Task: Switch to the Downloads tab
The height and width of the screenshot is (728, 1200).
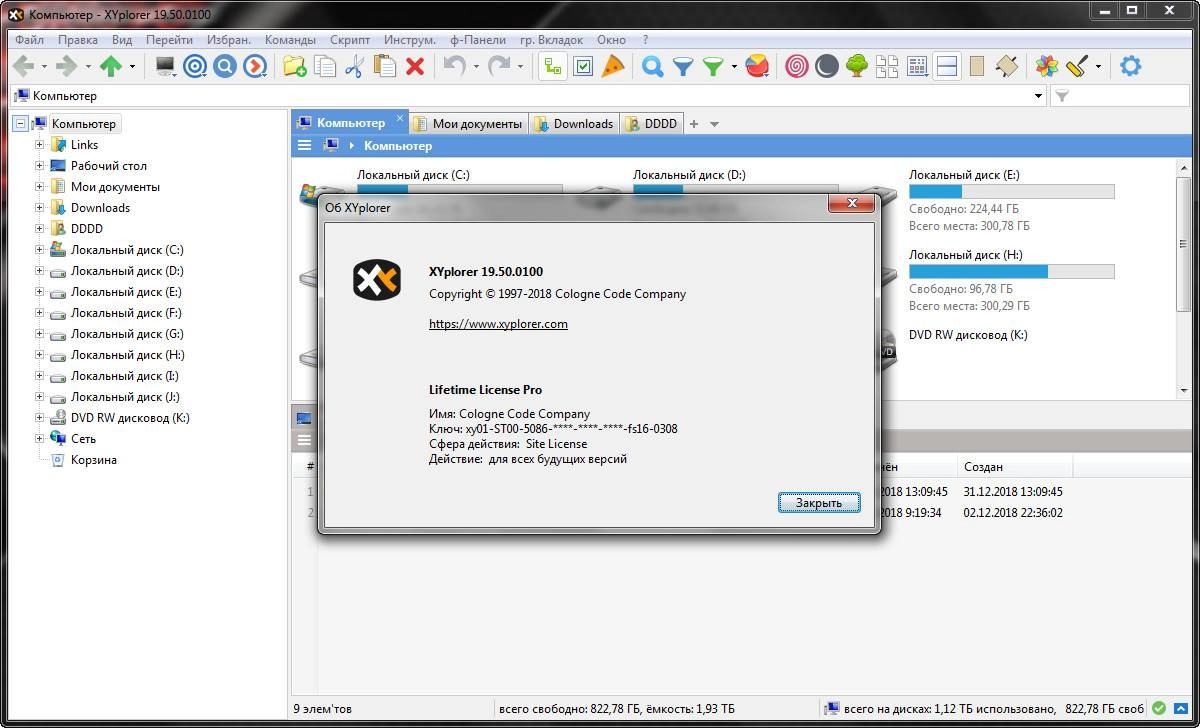Action: coord(573,123)
